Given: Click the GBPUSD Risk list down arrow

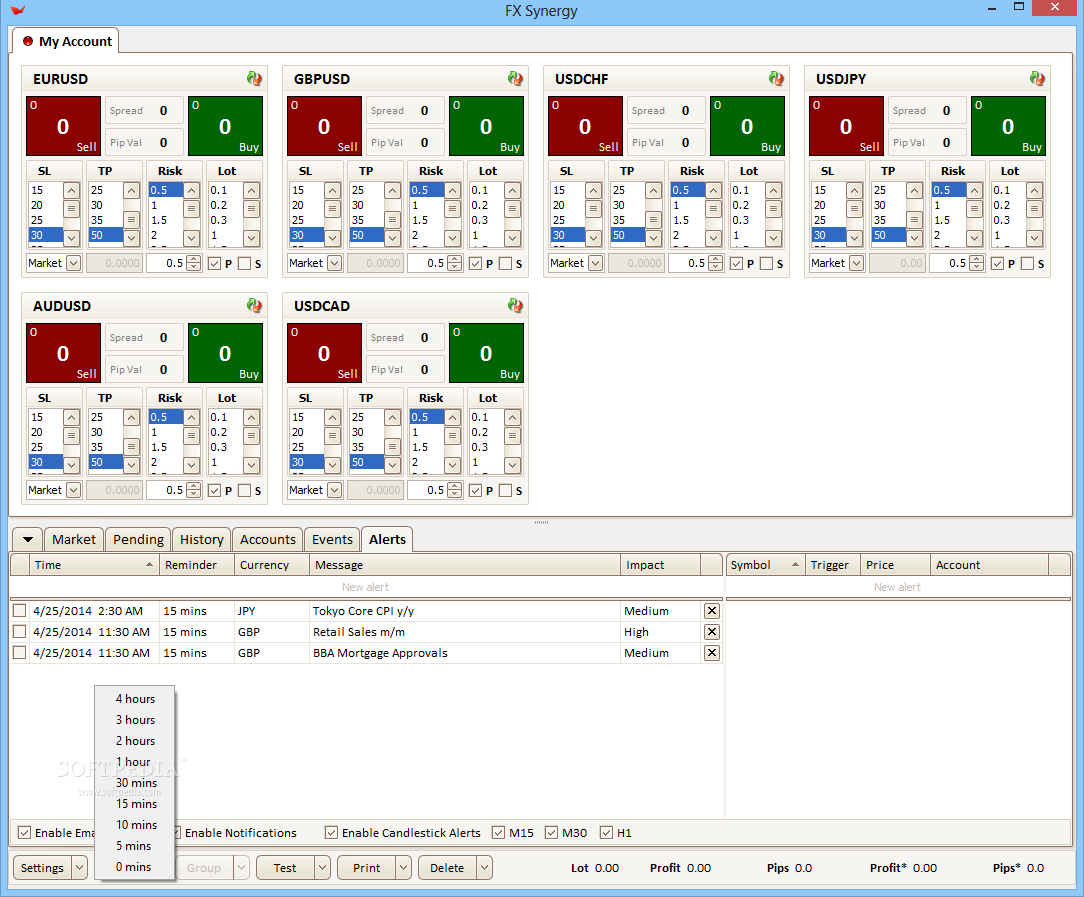Looking at the screenshot, I should (453, 238).
